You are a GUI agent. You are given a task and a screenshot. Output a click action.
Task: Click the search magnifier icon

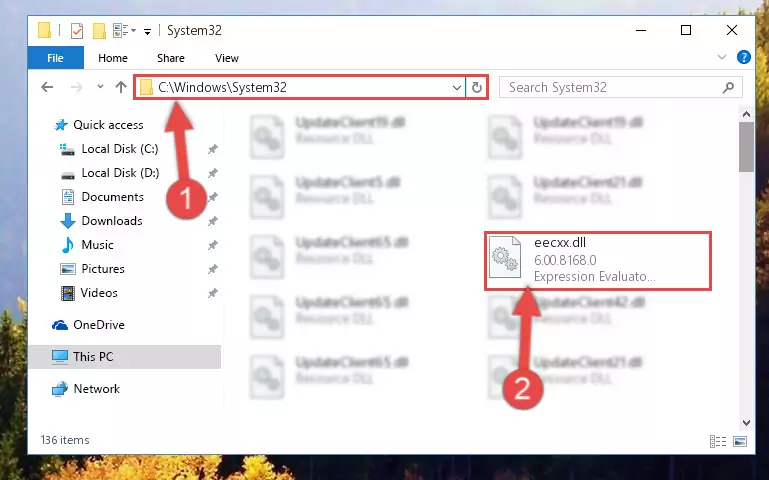728,87
